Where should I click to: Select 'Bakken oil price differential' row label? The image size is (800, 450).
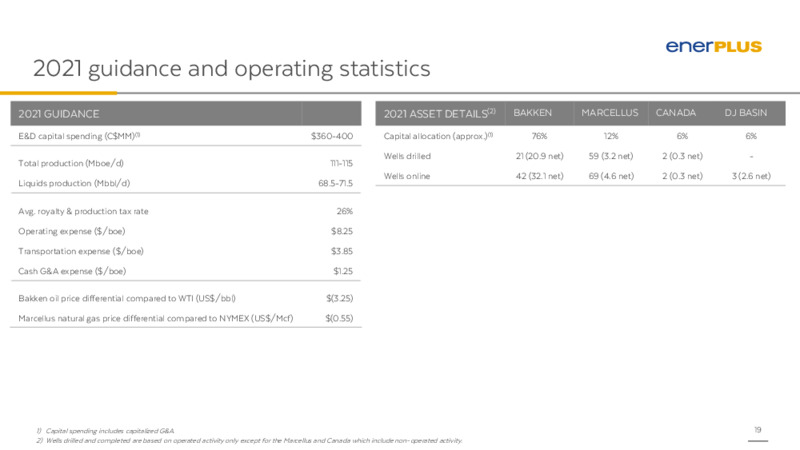pyautogui.click(x=127, y=298)
